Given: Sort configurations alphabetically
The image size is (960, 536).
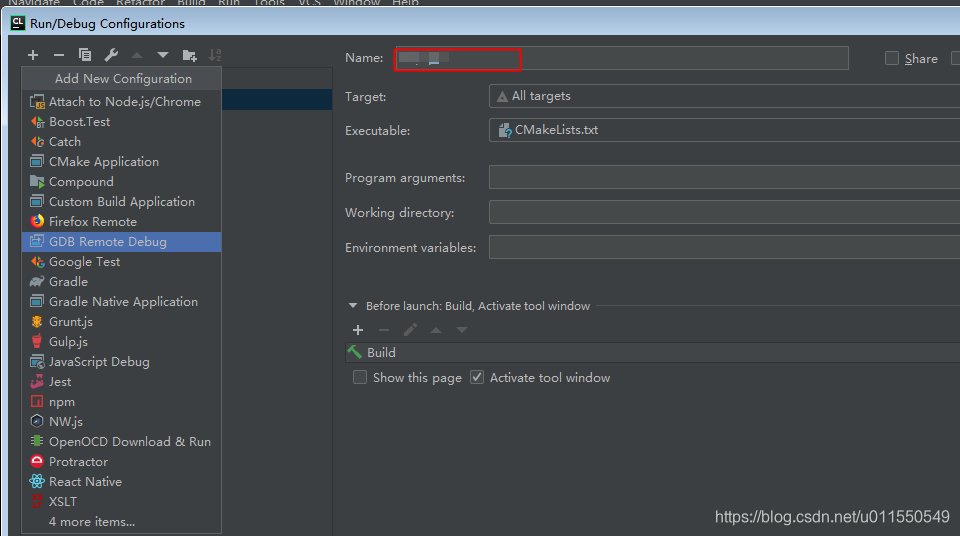Looking at the screenshot, I should [215, 55].
